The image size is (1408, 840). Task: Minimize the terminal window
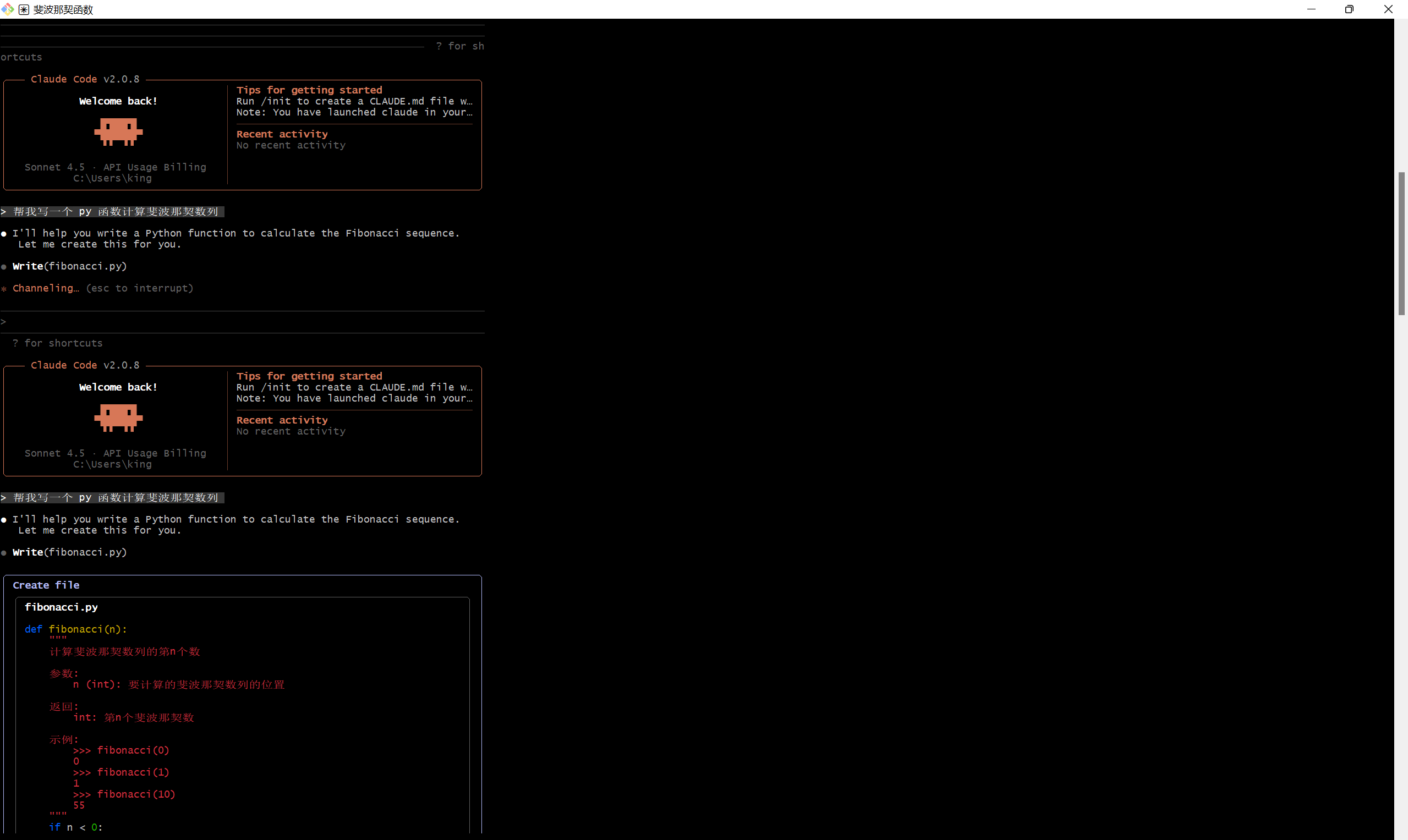pyautogui.click(x=1311, y=9)
